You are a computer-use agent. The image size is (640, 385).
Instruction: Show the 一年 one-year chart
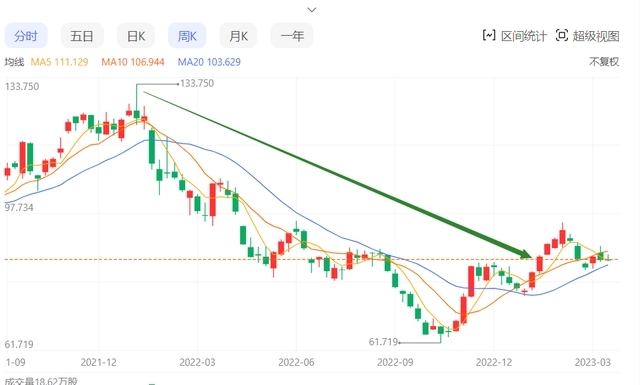pyautogui.click(x=292, y=36)
